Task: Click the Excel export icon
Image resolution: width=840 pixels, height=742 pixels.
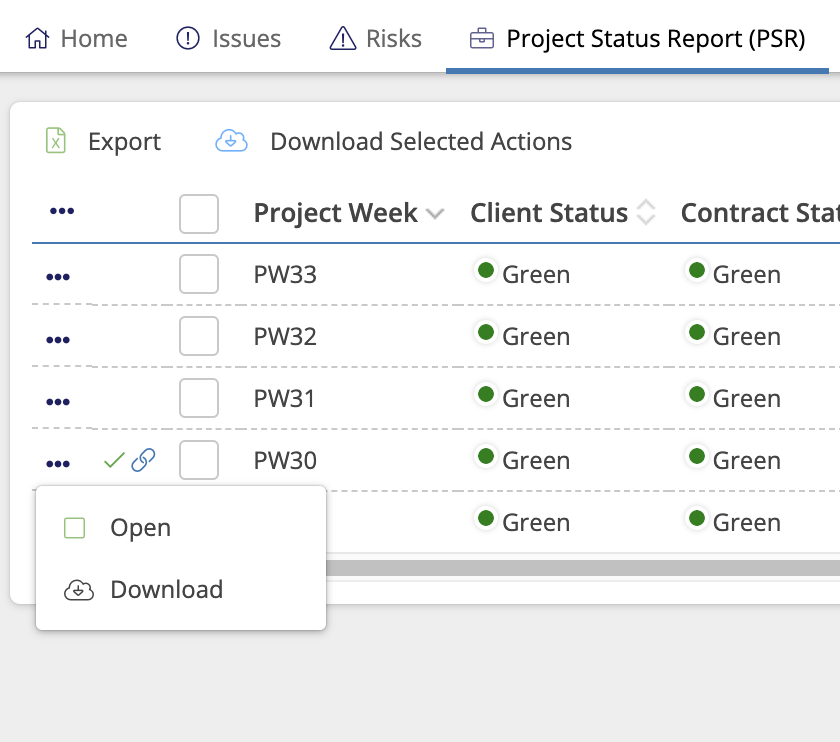Action: click(57, 141)
